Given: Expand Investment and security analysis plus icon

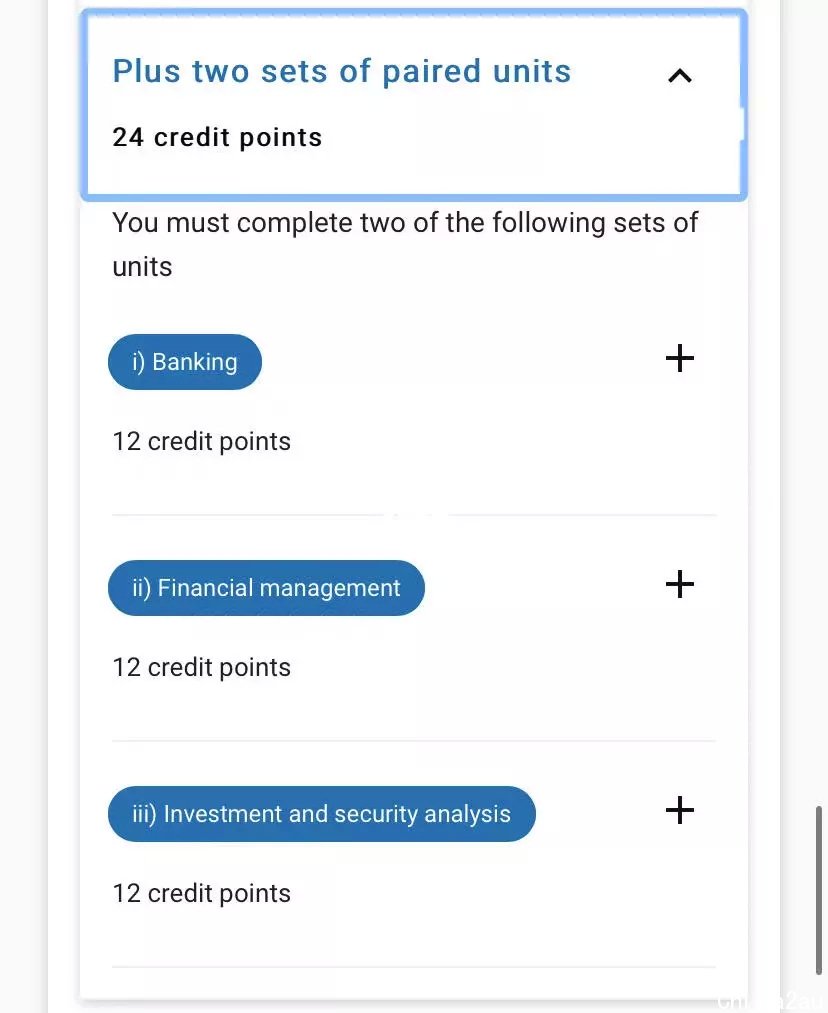Looking at the screenshot, I should coord(679,810).
